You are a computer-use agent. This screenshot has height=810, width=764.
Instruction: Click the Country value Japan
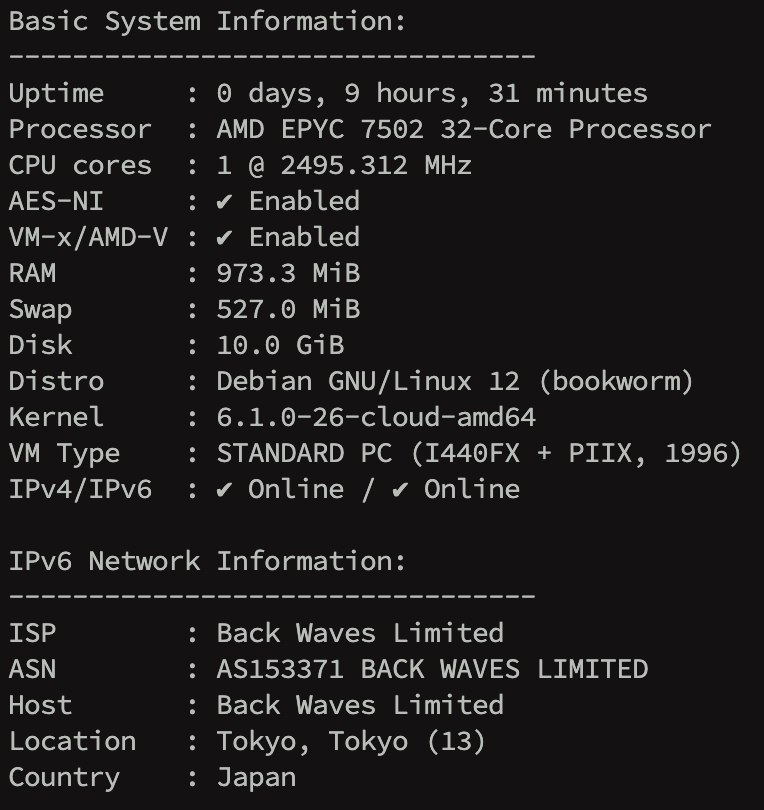[256, 777]
